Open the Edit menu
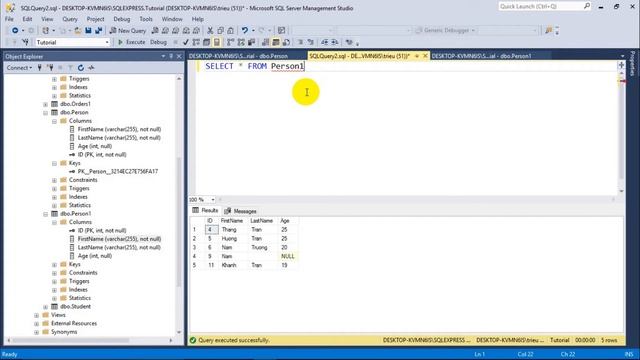Viewport: 640px width, 360px height. pos(27,19)
